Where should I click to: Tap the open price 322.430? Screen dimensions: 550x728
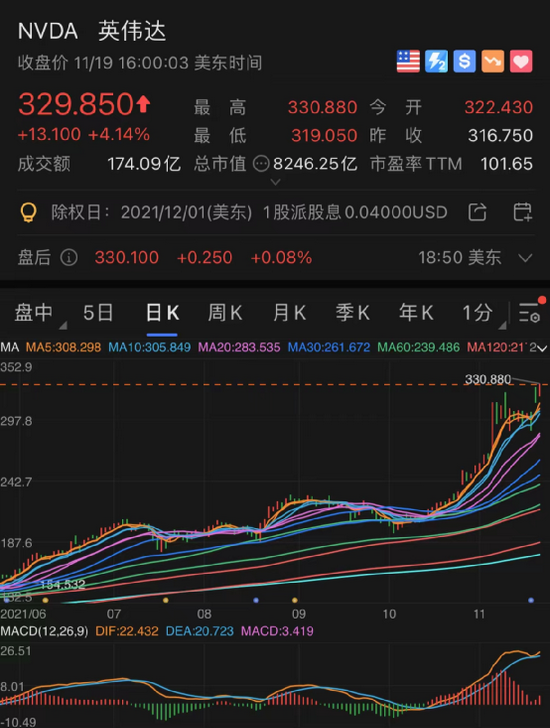coord(499,107)
